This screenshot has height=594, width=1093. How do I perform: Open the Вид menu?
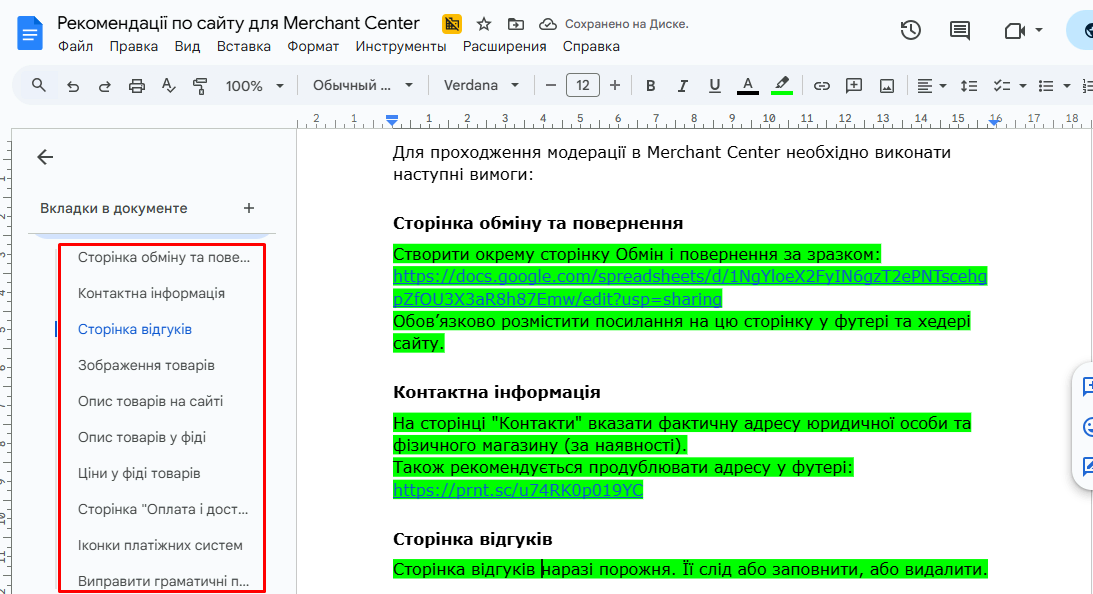187,46
